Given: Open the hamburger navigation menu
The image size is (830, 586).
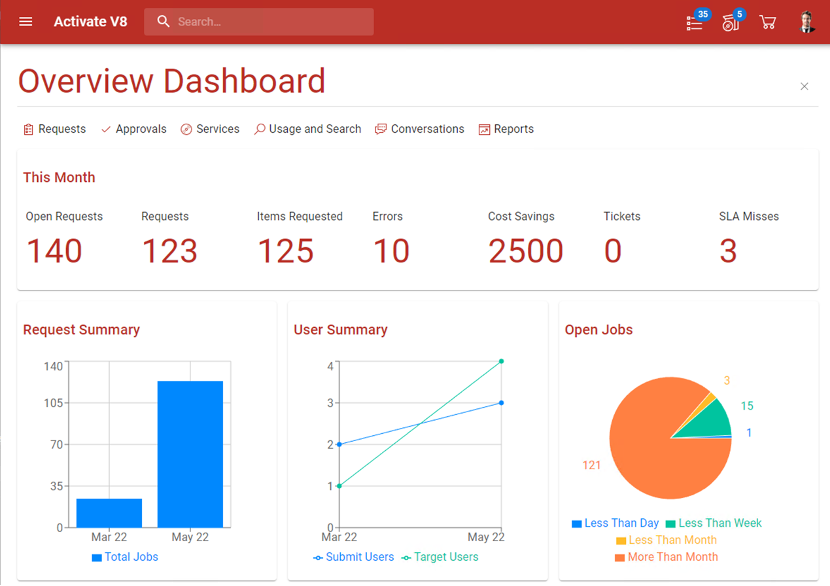Looking at the screenshot, I should [x=25, y=22].
